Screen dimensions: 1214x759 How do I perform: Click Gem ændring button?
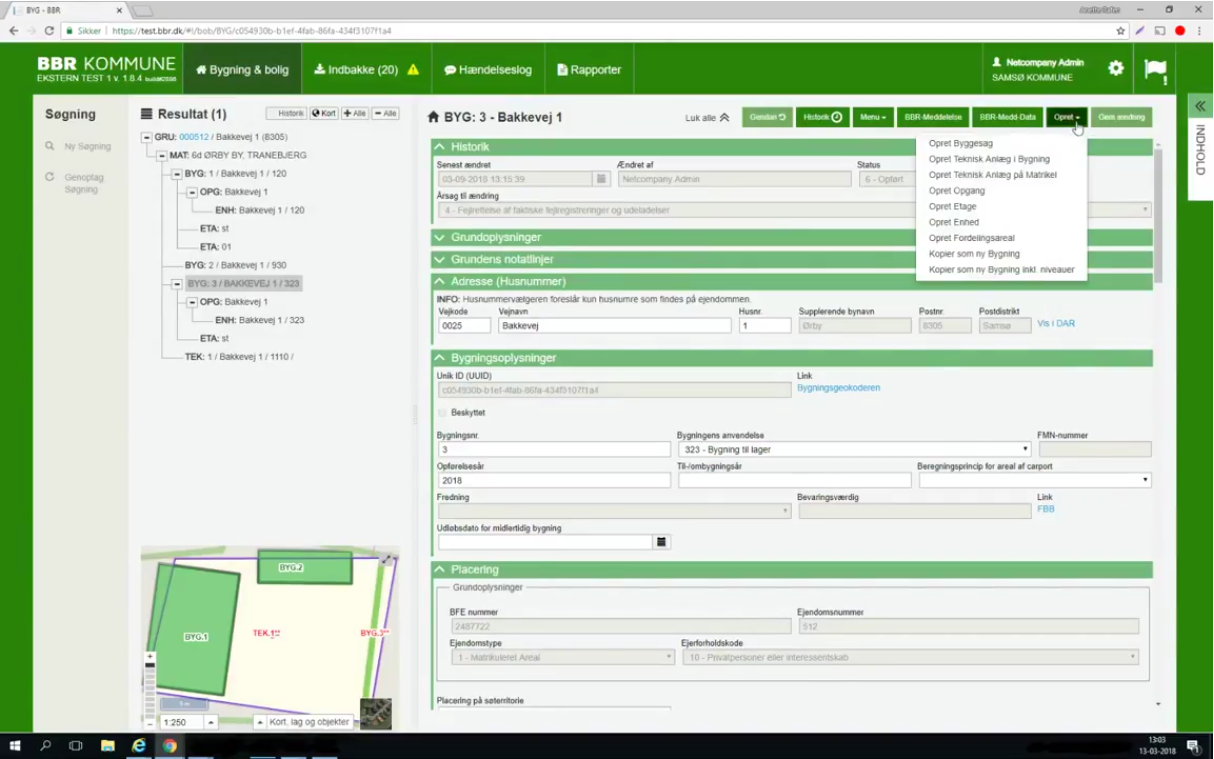point(1121,117)
